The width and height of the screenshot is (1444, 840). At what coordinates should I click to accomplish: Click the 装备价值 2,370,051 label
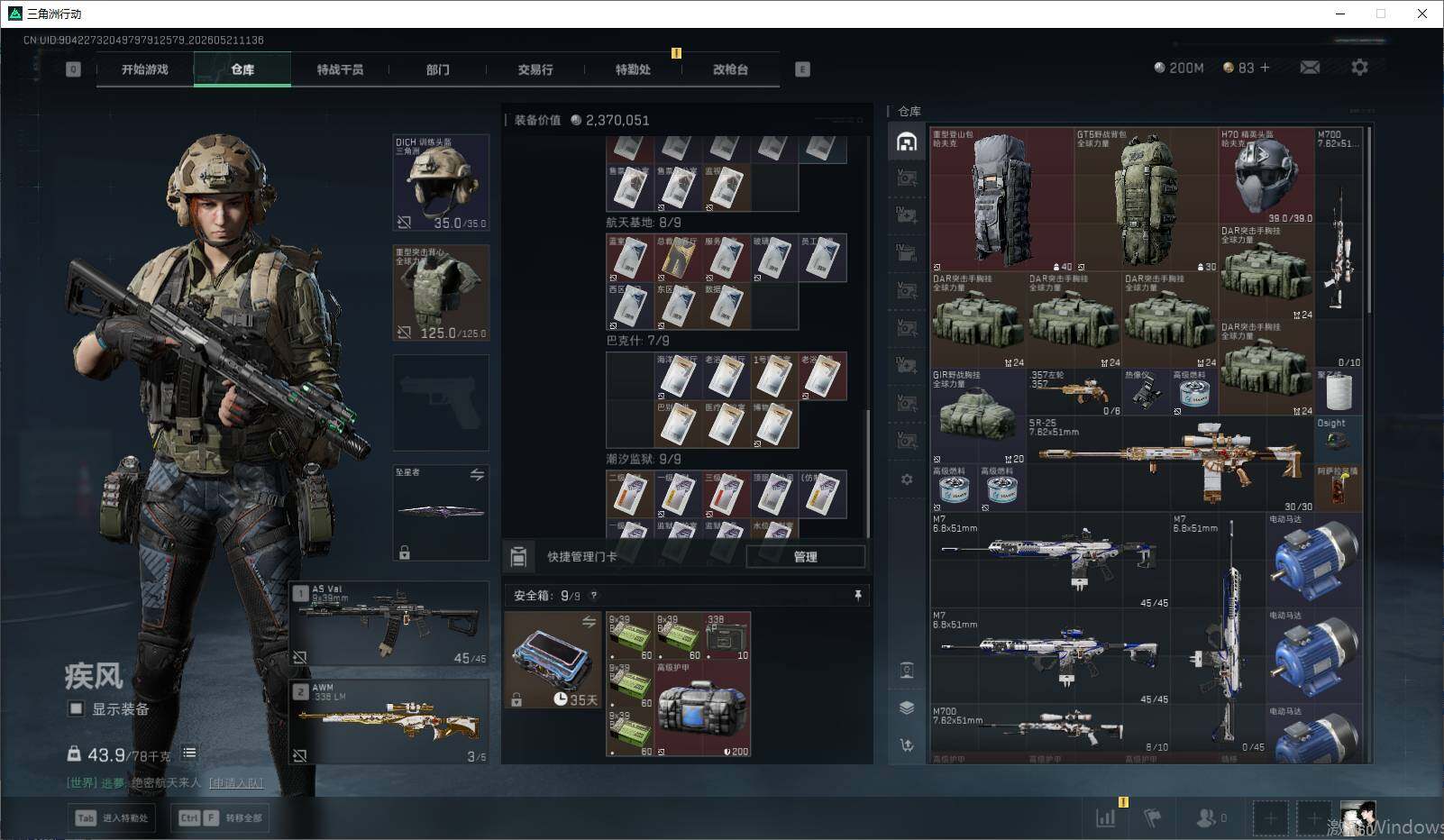click(581, 120)
